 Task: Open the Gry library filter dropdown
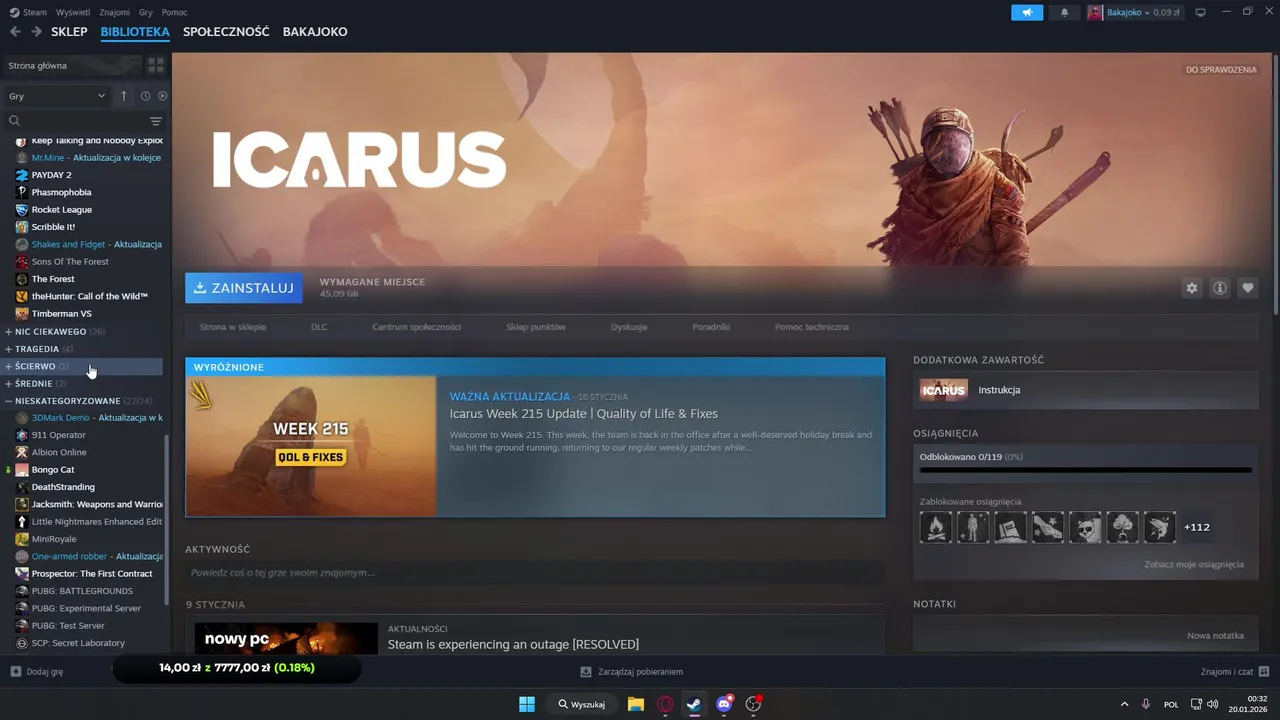57,96
